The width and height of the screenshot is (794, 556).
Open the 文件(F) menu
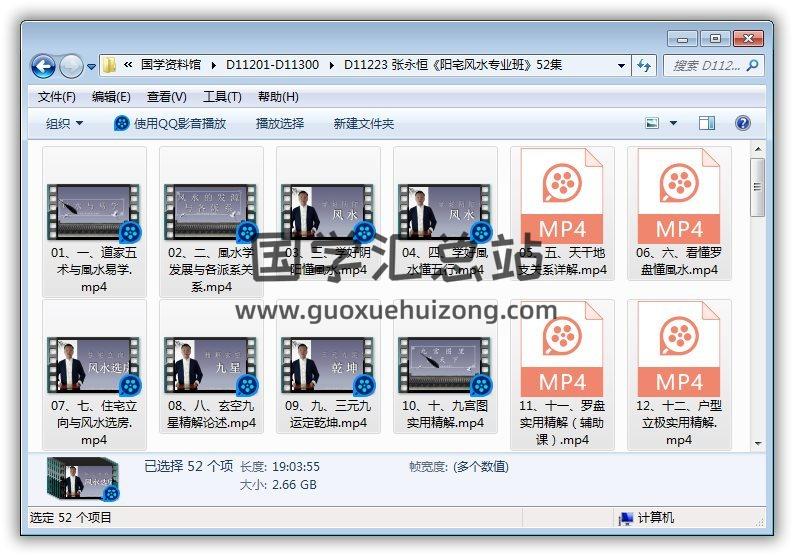(56, 97)
